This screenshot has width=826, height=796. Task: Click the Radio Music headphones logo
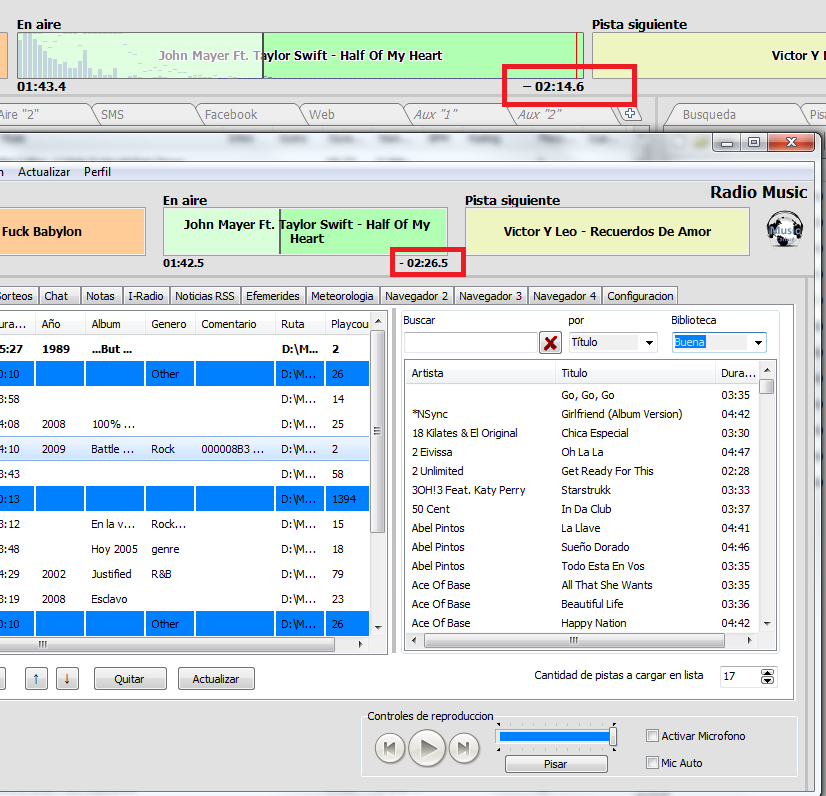[x=784, y=227]
